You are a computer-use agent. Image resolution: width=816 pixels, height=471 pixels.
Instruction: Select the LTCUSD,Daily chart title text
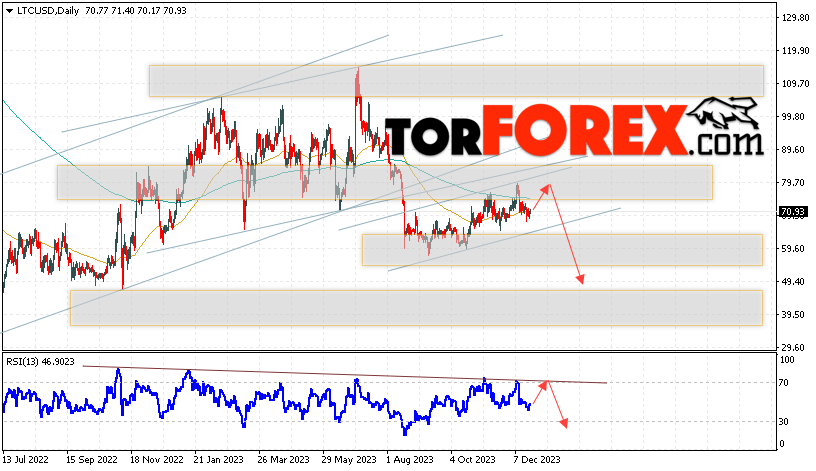(48, 11)
